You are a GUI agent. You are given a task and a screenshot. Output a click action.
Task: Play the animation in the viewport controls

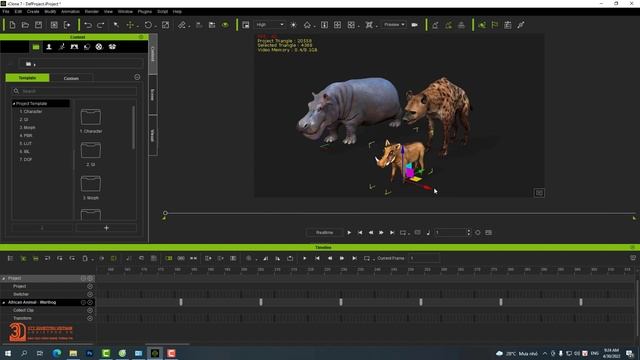349,233
